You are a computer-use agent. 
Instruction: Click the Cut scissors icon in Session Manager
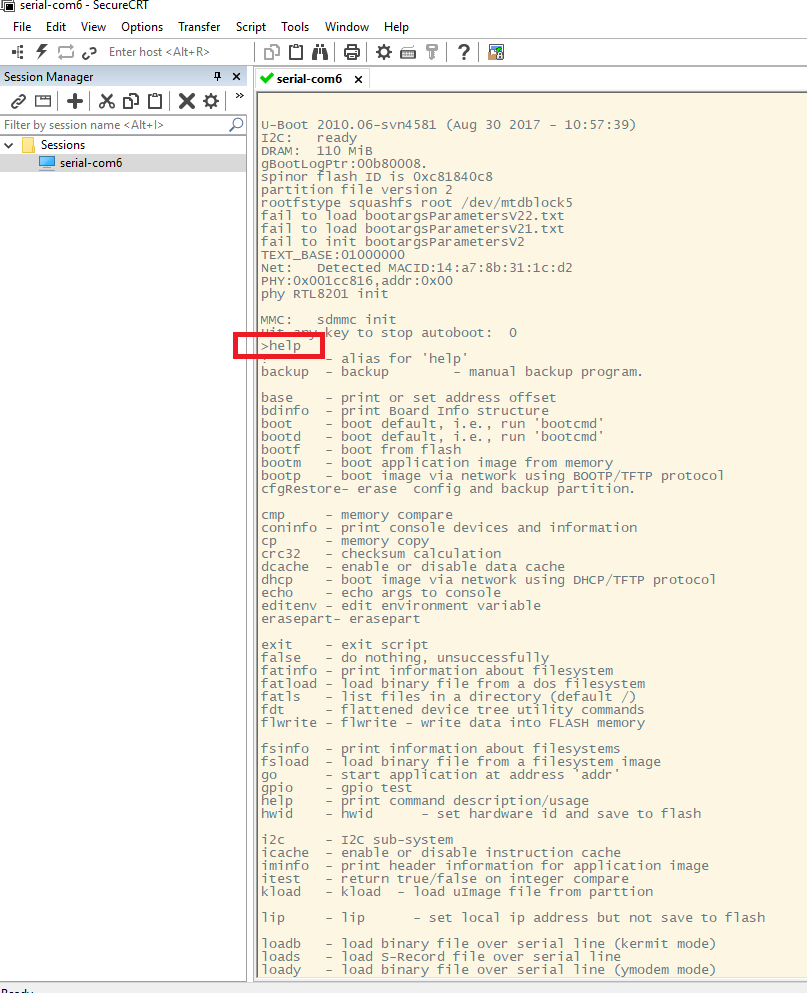[106, 101]
